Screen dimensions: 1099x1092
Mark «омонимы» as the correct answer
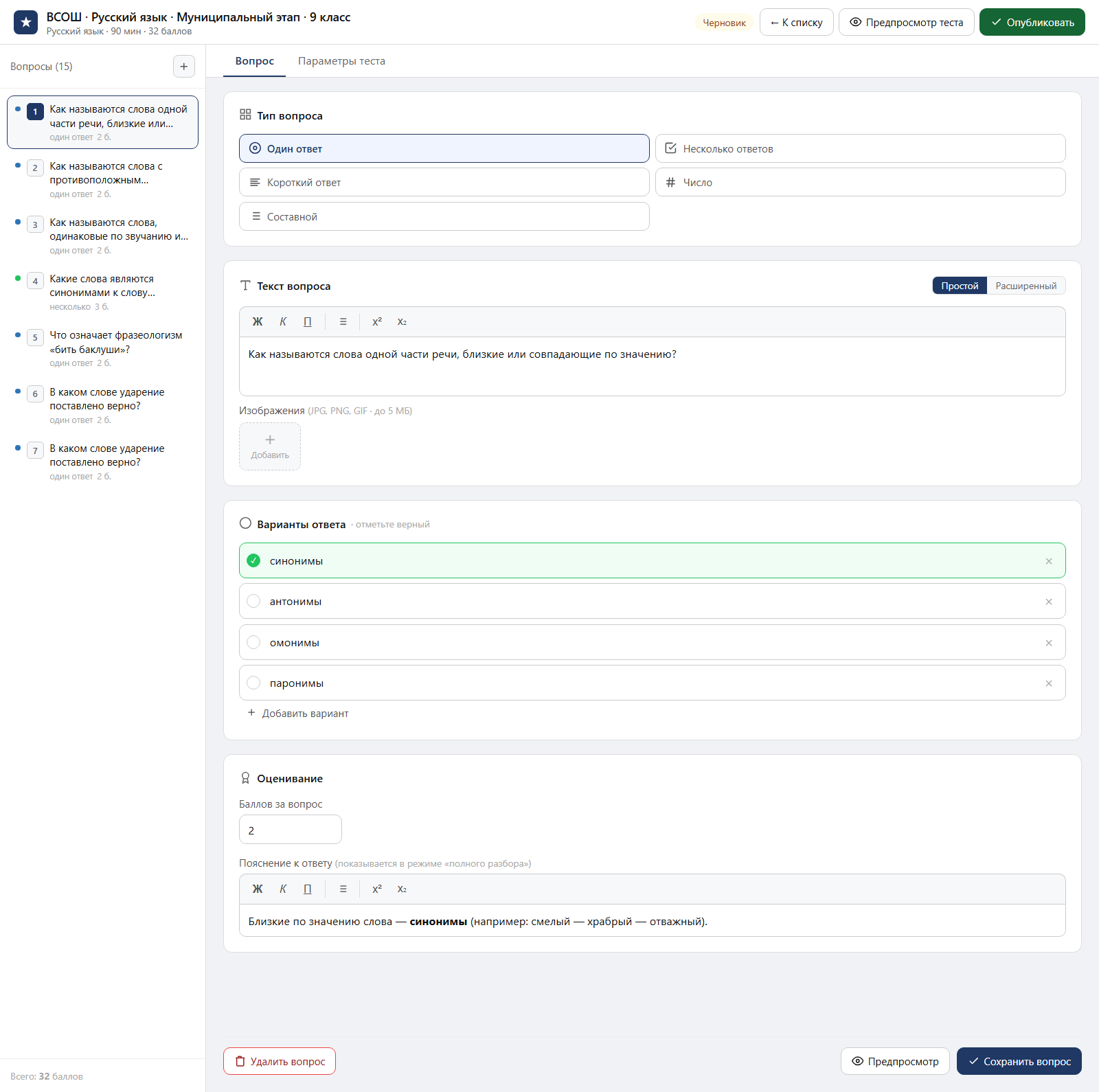253,642
